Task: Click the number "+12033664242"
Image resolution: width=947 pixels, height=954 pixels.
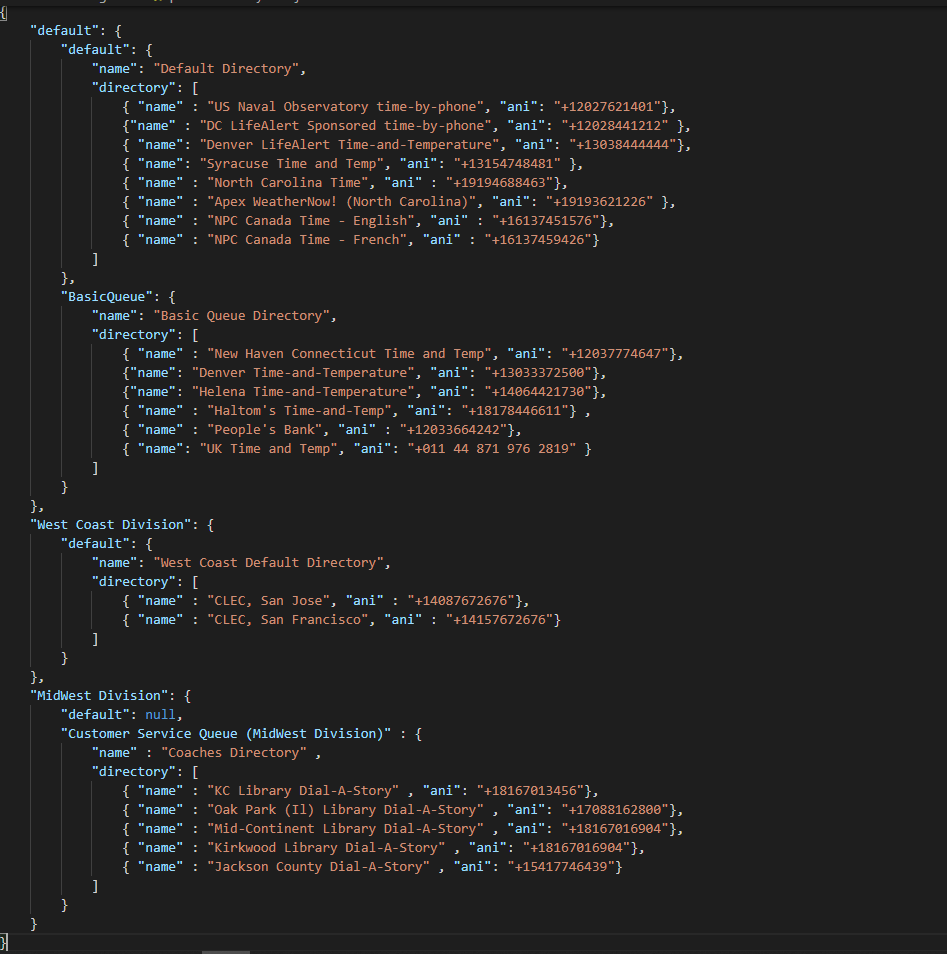Action: 453,430
